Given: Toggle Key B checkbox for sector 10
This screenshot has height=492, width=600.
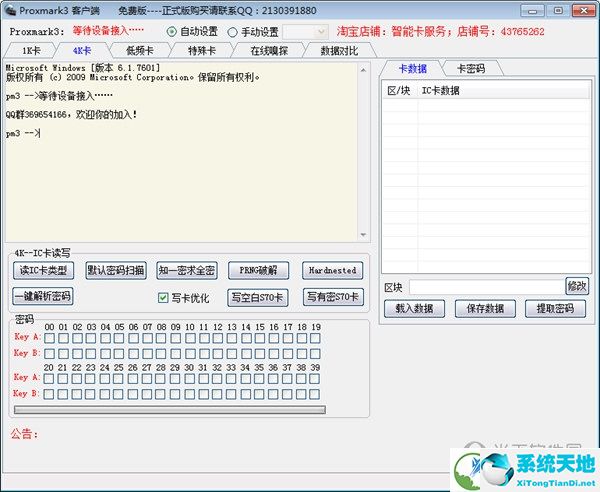Looking at the screenshot, I should [190, 354].
